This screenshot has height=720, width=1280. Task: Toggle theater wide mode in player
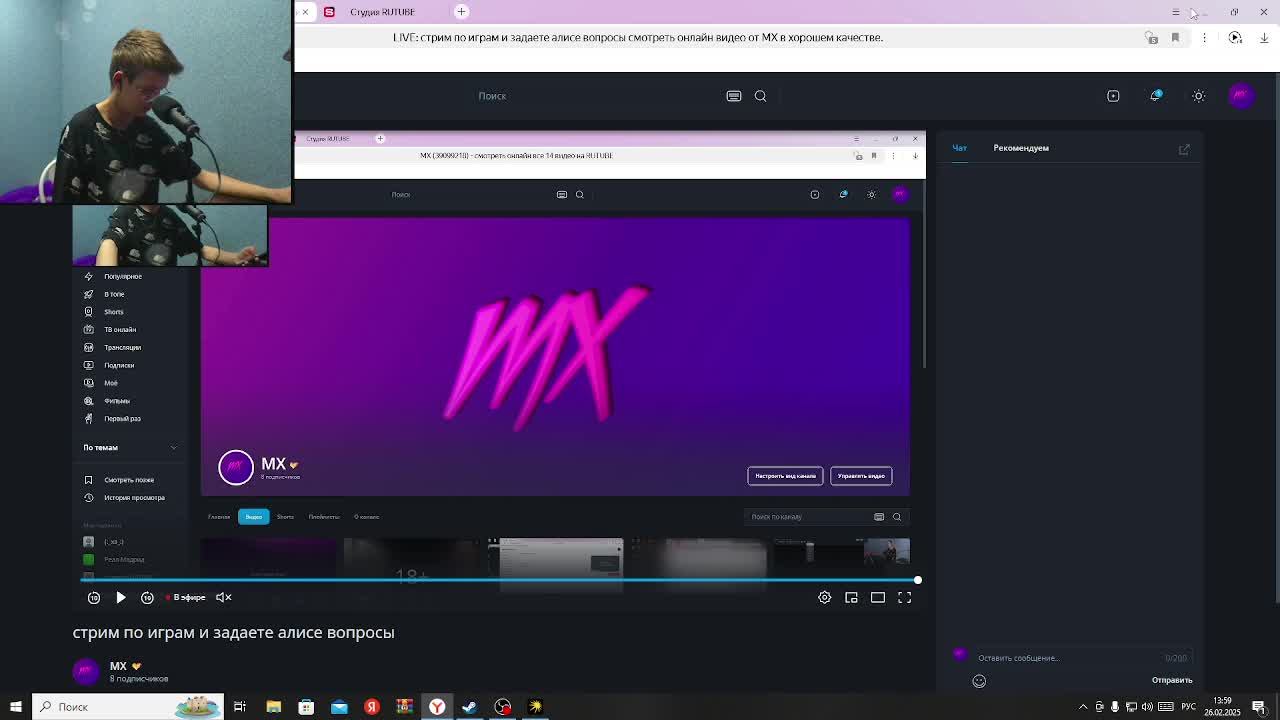[878, 597]
